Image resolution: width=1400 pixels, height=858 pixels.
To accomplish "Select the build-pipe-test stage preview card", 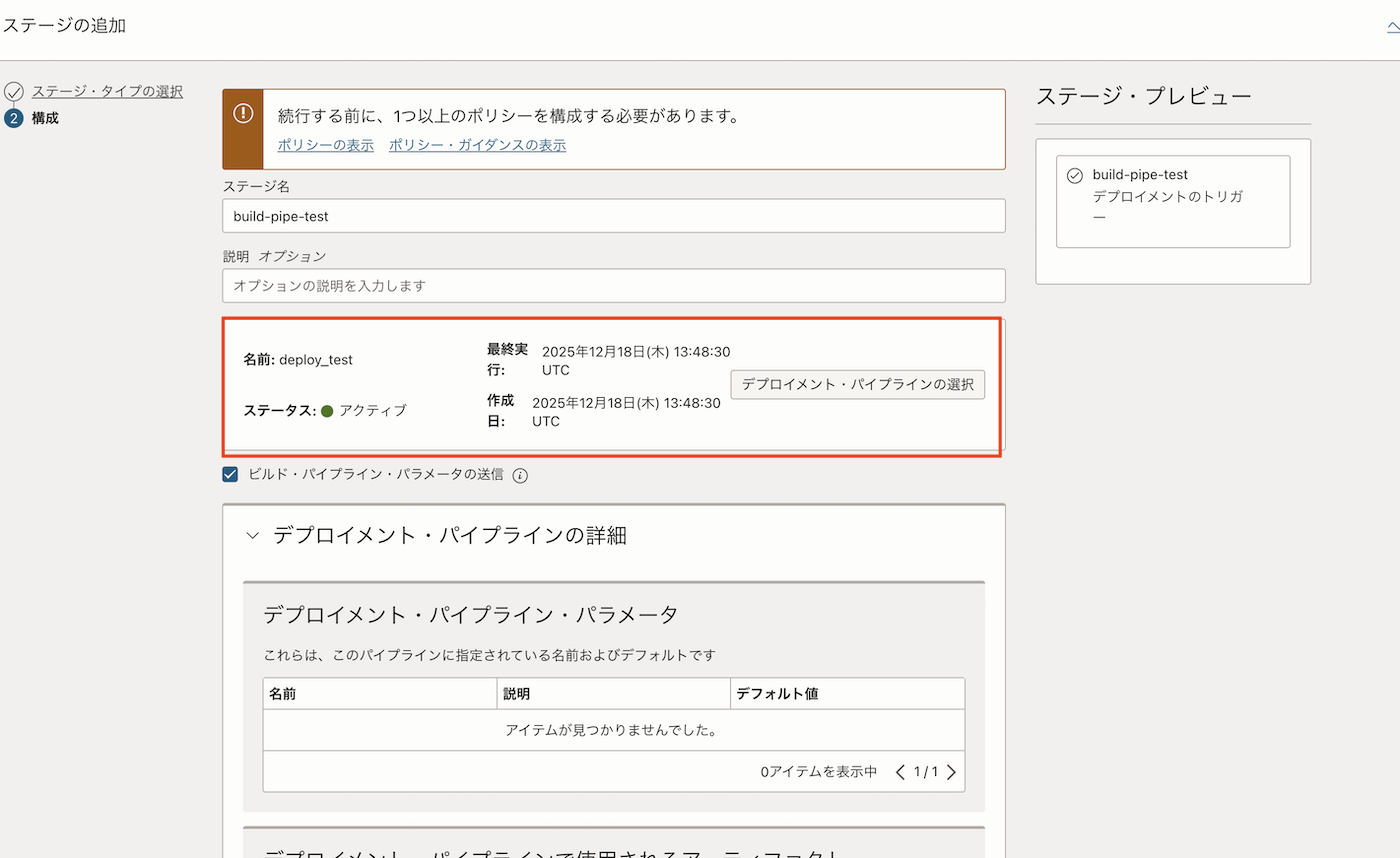I will (1172, 201).
